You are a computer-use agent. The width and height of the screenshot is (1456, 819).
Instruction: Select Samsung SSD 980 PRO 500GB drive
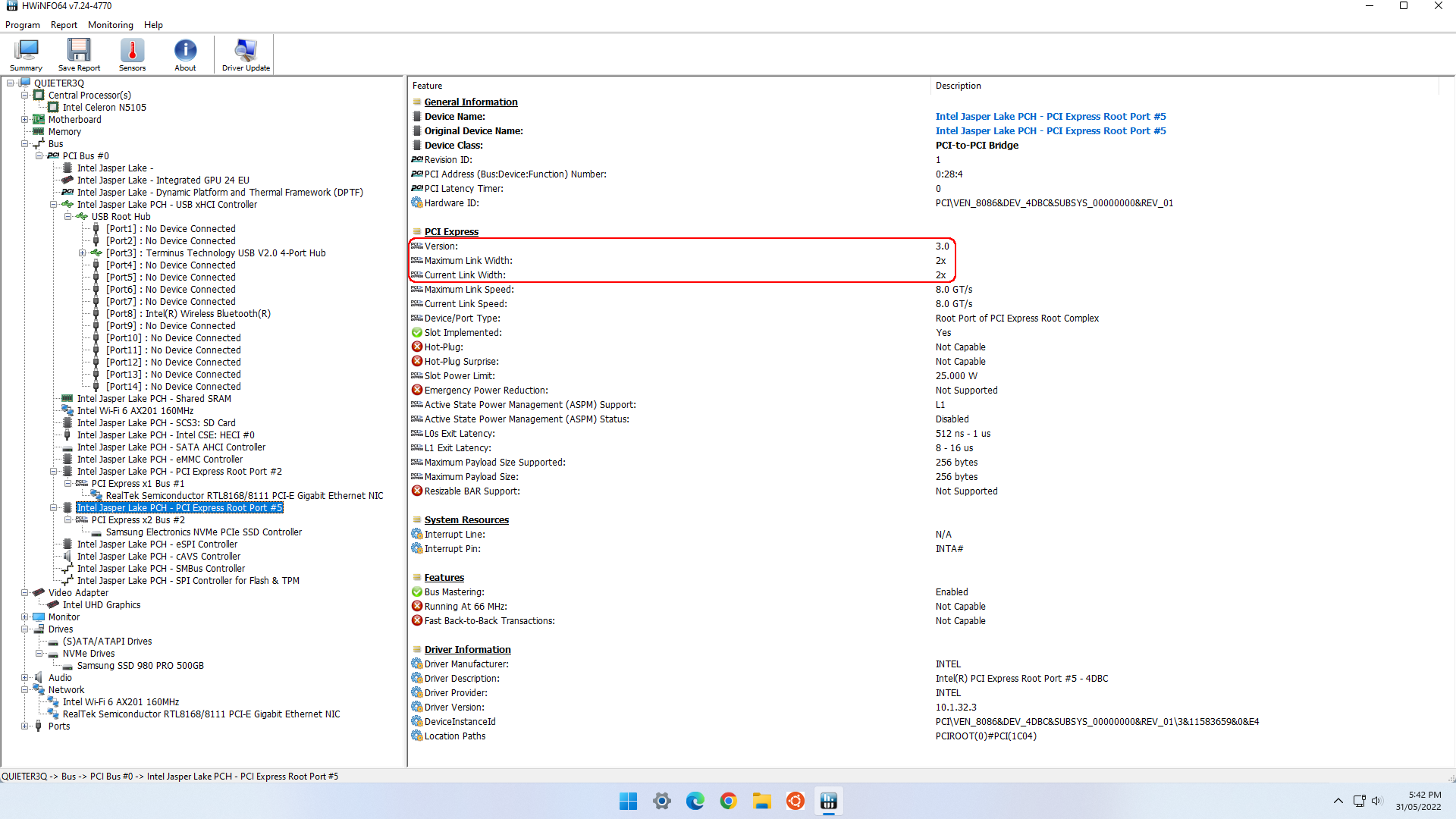coord(140,666)
